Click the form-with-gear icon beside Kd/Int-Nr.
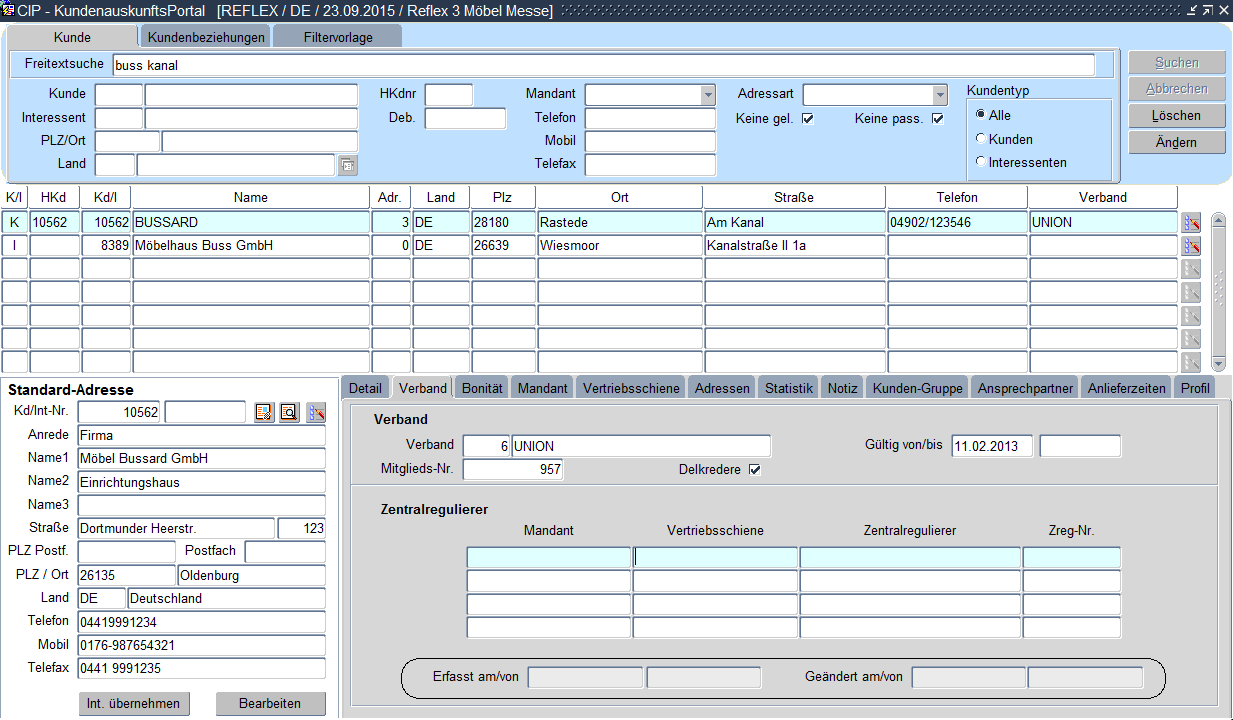 [264, 412]
